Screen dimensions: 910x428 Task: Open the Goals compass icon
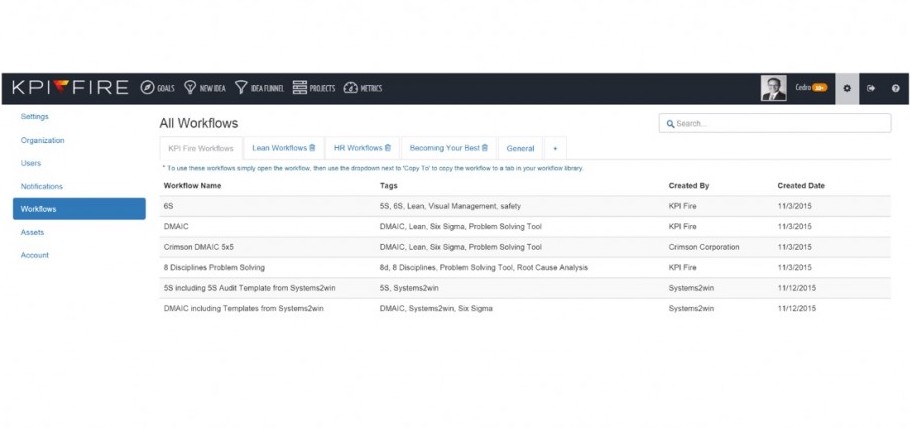tap(147, 88)
